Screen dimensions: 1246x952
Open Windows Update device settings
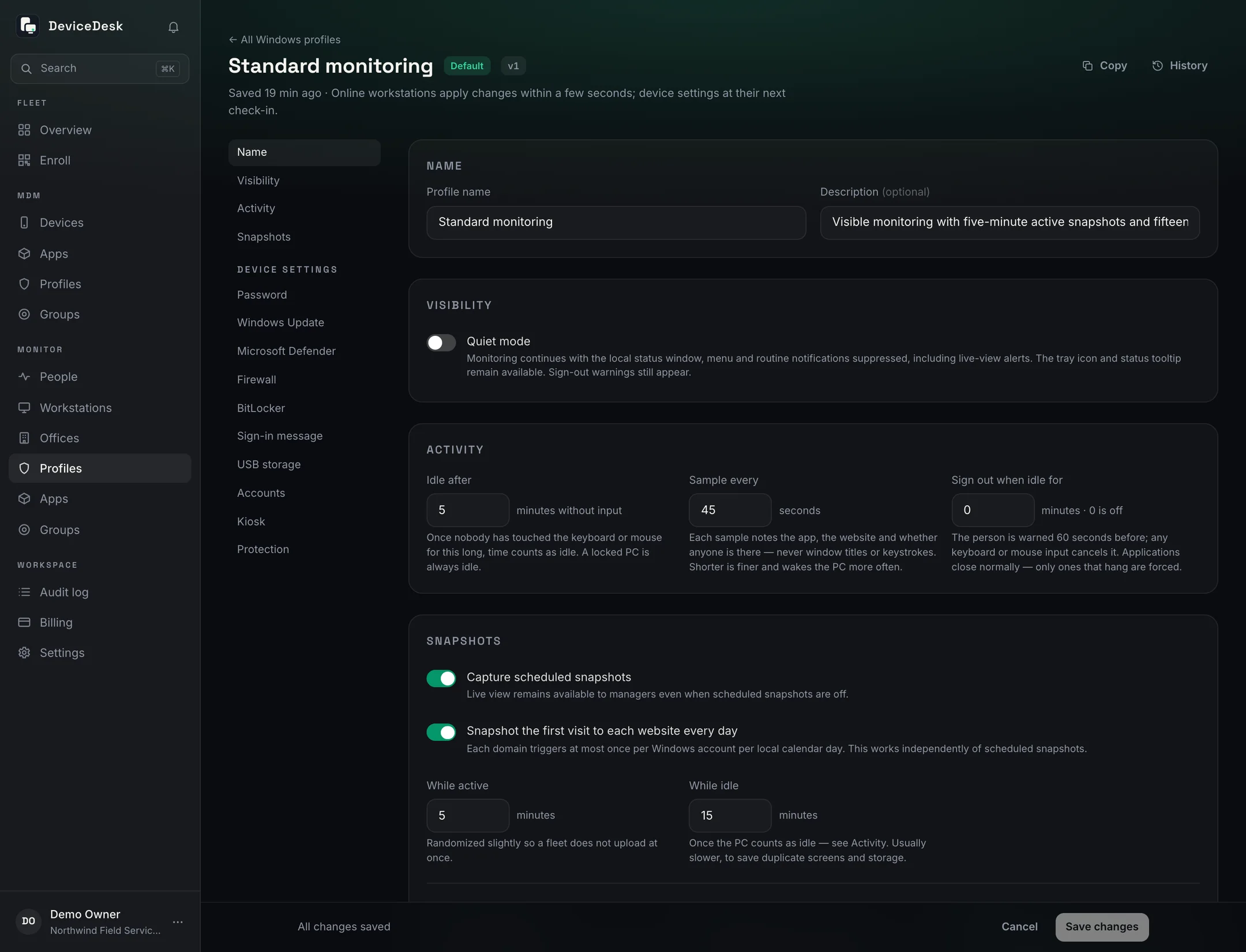[x=305, y=323]
